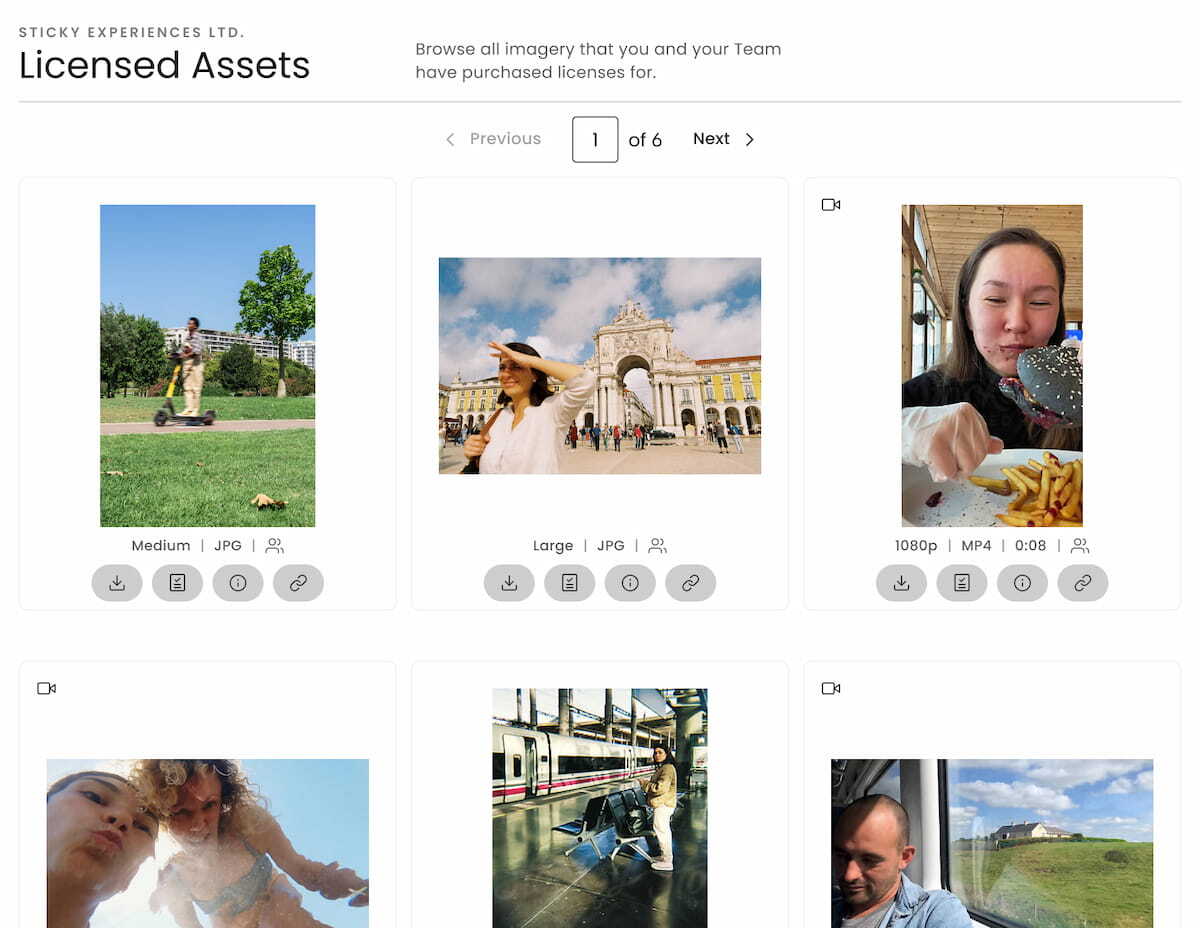This screenshot has height=928, width=1200.
Task: Show info for the scooter rider photo
Action: point(238,583)
